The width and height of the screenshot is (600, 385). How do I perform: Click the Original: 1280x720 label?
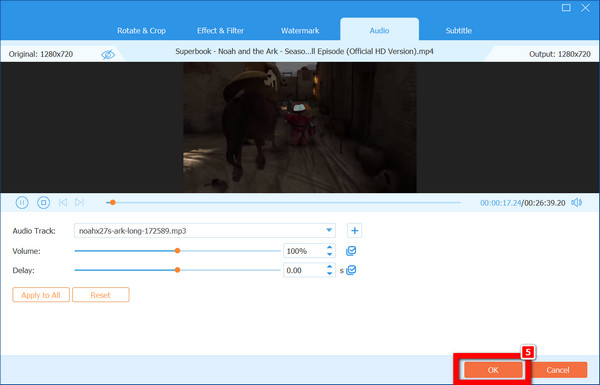pyautogui.click(x=41, y=54)
